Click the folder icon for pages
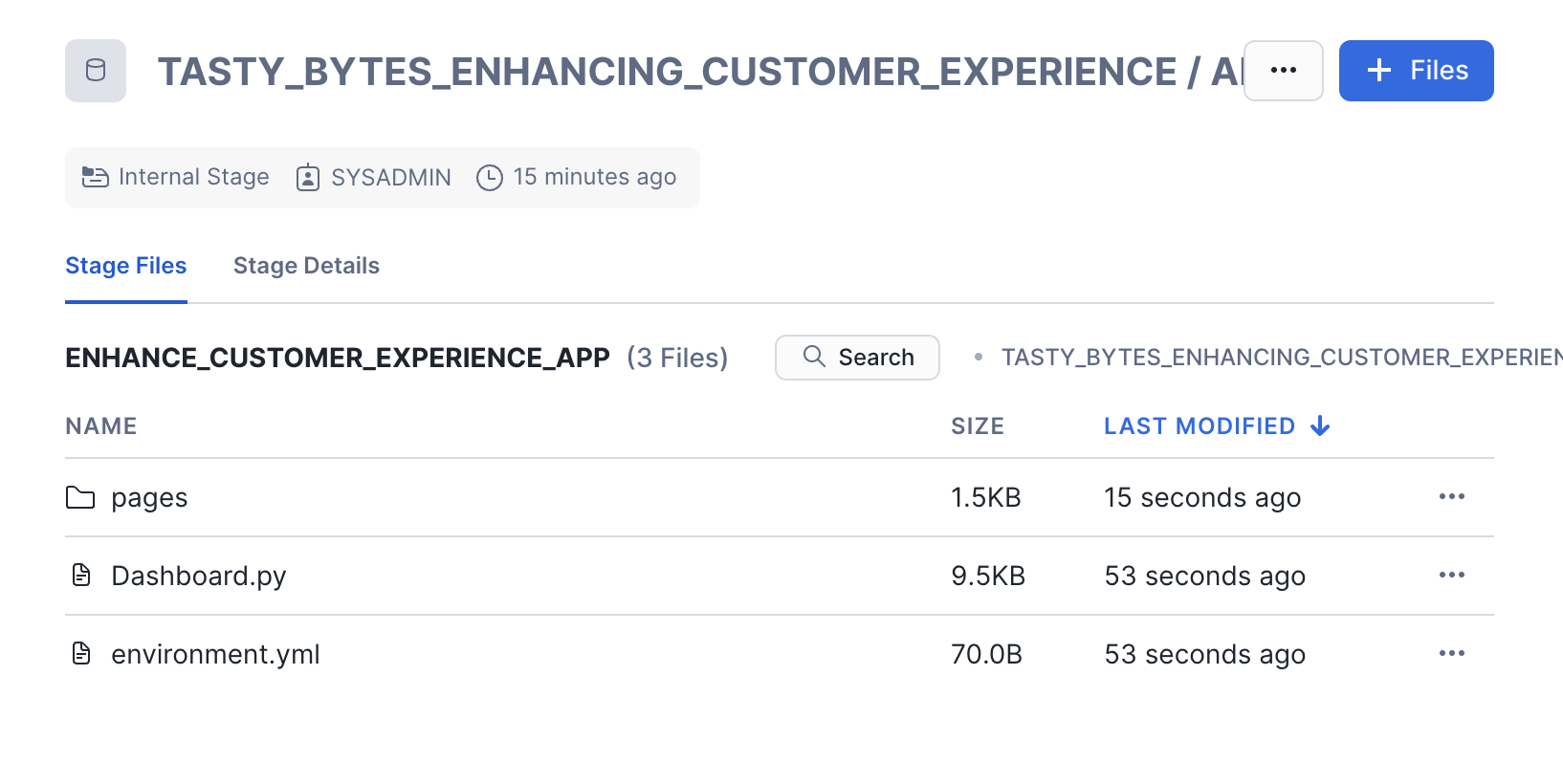This screenshot has height=784, width=1563. click(x=80, y=498)
